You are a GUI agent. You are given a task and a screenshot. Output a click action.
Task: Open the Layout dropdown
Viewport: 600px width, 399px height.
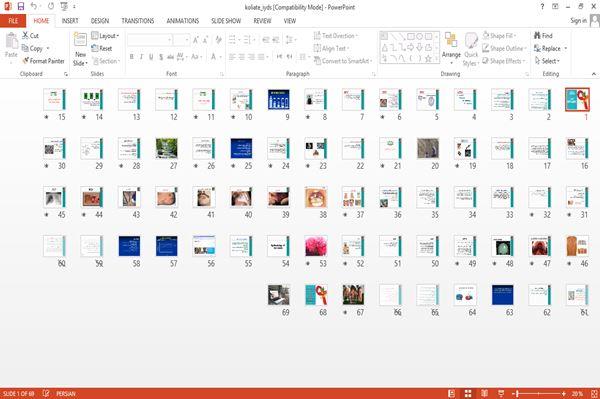(105, 36)
